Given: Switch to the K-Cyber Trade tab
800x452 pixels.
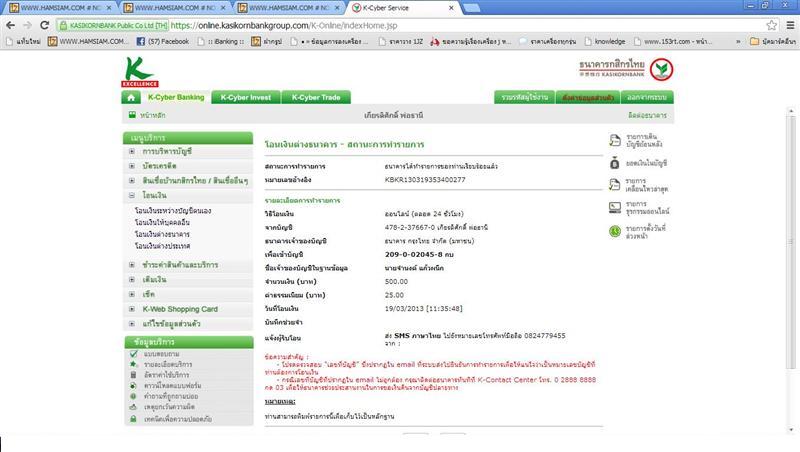Looking at the screenshot, I should click(x=316, y=97).
